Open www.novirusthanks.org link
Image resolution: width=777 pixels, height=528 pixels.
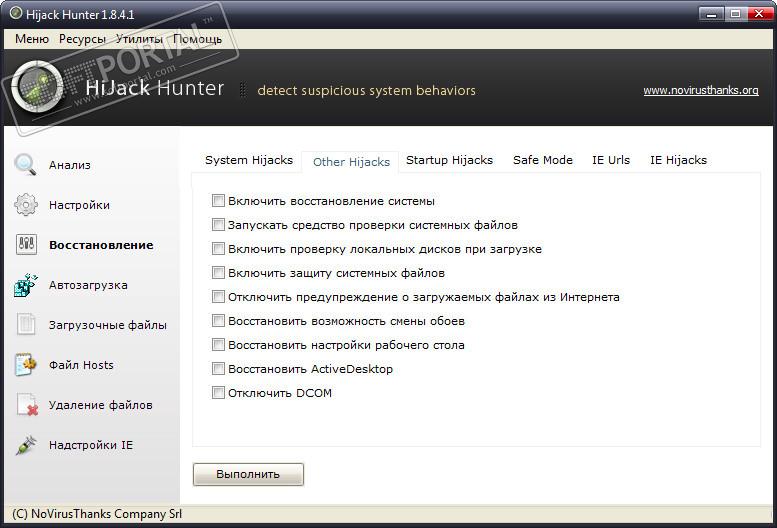click(701, 90)
